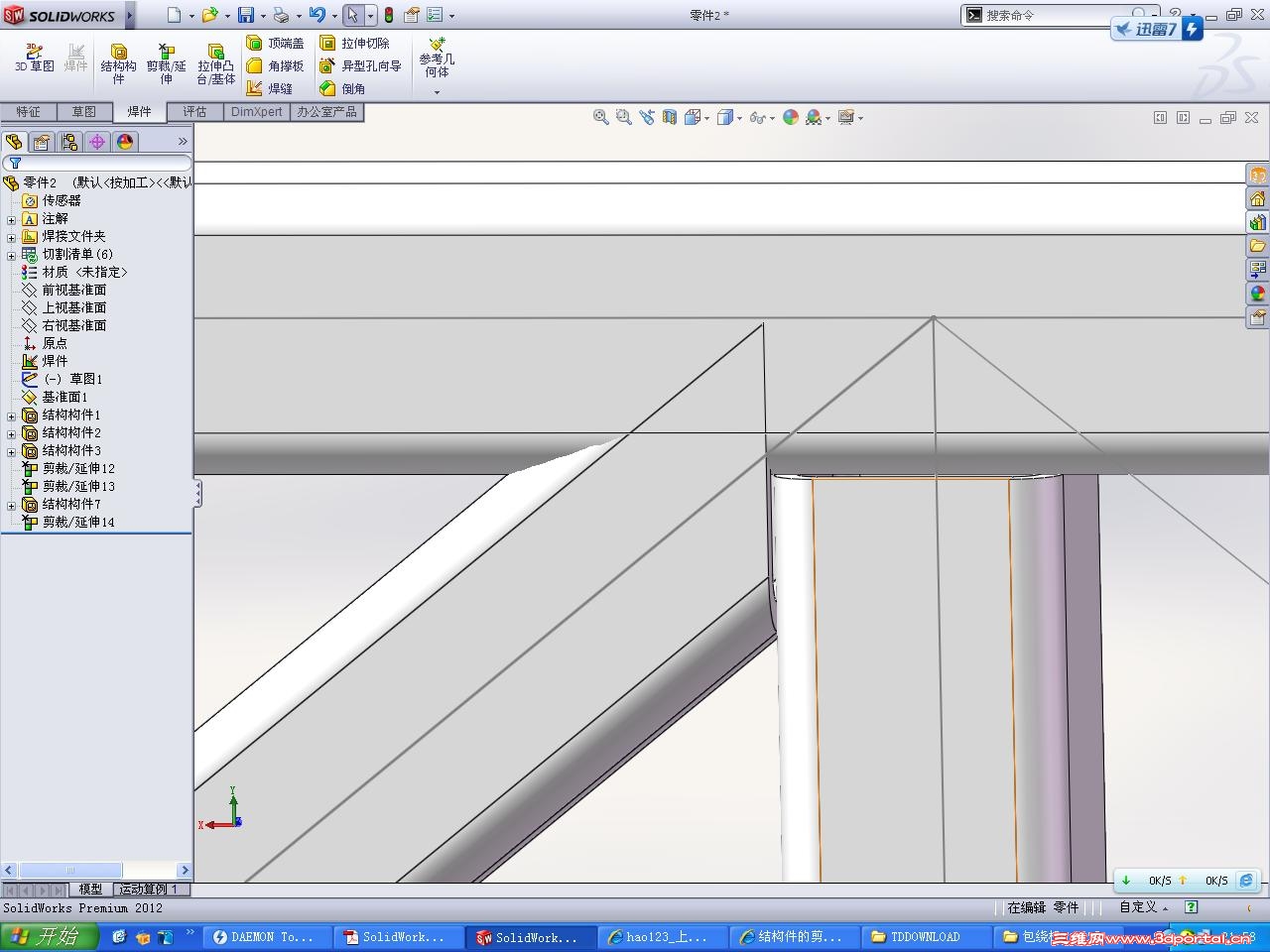Viewport: 1270px width, 952px height.
Task: Switch to the DisplayManager panel tab
Action: (125, 142)
